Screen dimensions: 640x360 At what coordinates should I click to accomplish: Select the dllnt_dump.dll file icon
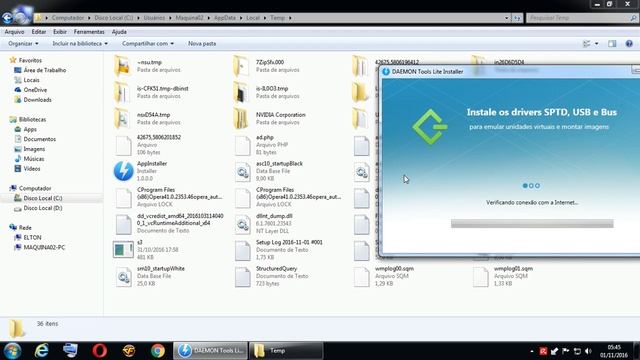click(x=242, y=224)
